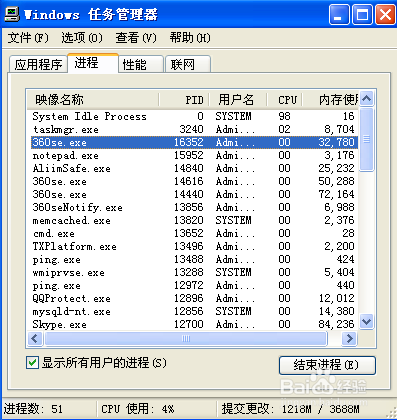Click CPU value 98
The image size is (397, 420).
pyautogui.click(x=284, y=116)
